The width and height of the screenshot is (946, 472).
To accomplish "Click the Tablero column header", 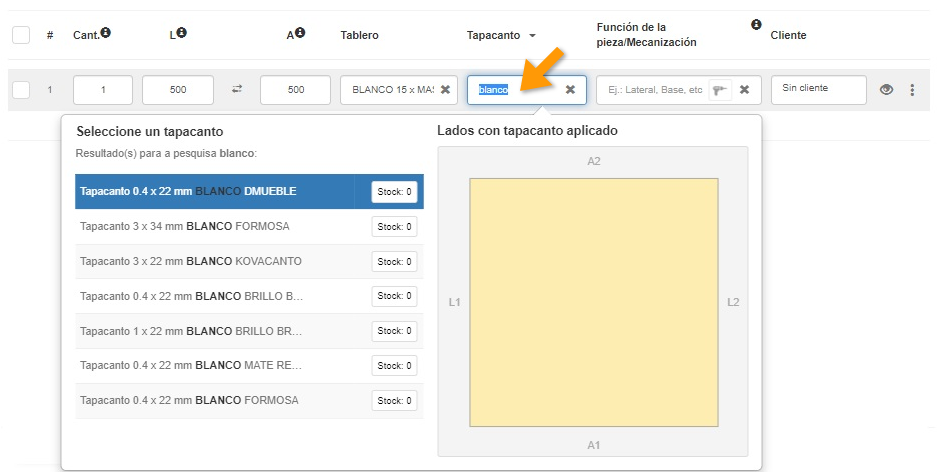I will 360,36.
